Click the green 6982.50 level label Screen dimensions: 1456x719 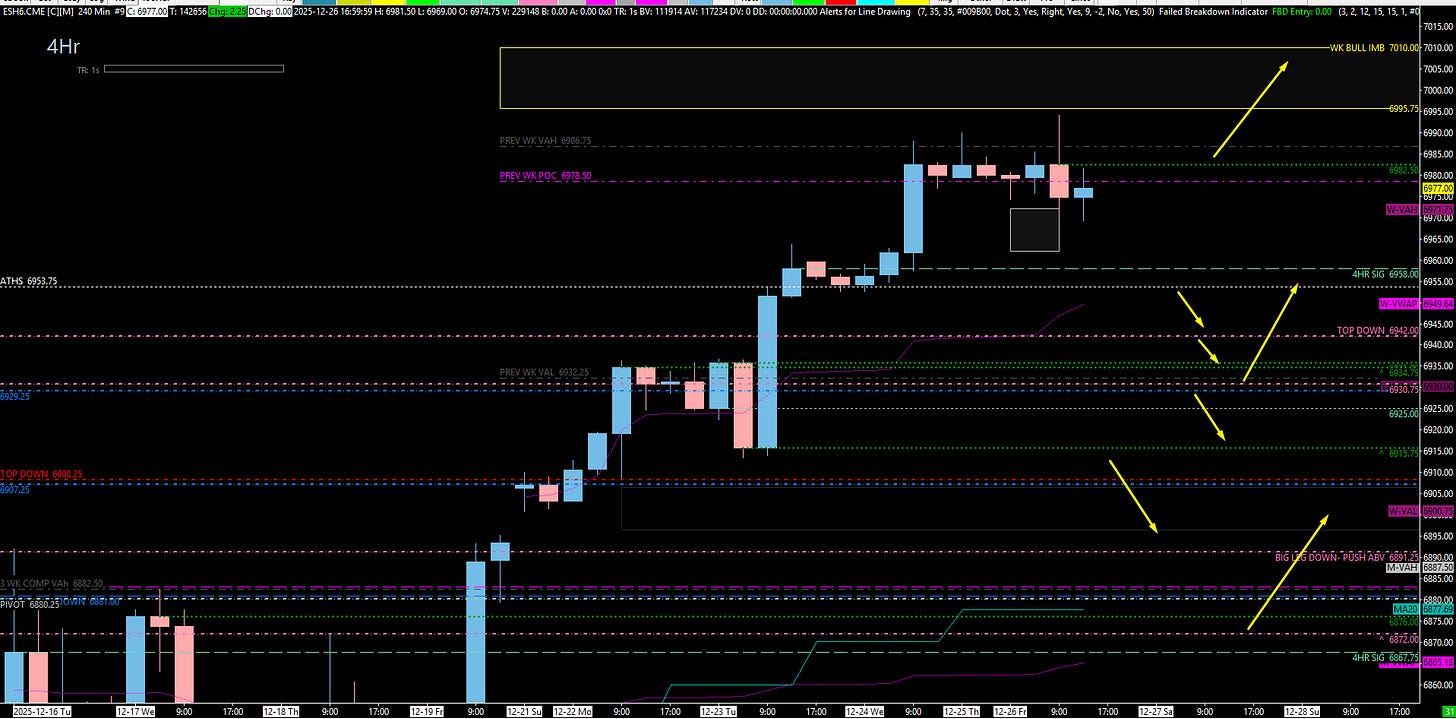pyautogui.click(x=1404, y=170)
